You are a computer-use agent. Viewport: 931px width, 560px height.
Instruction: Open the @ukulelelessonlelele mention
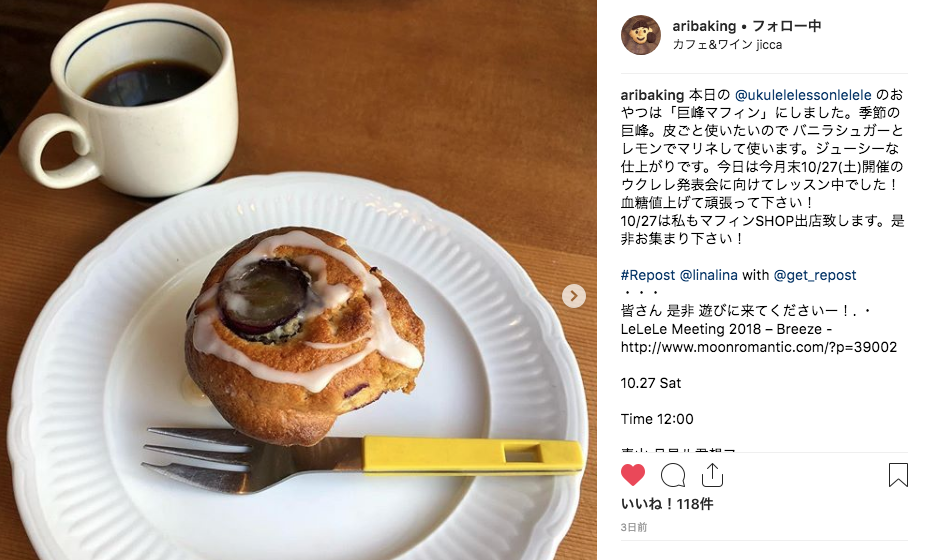coord(803,95)
